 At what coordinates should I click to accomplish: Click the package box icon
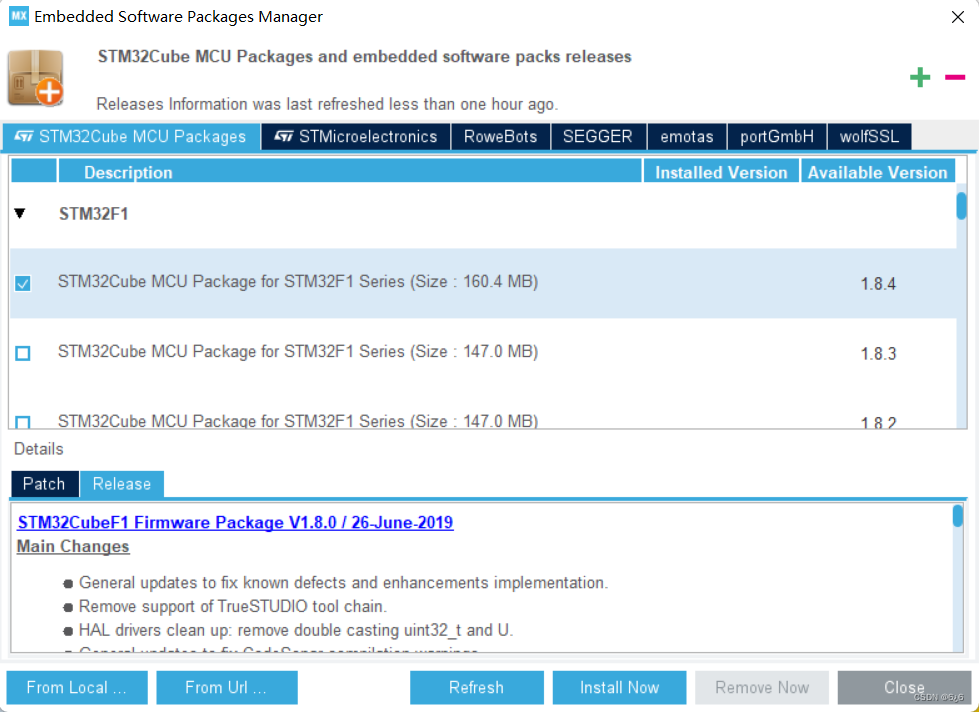coord(36,78)
